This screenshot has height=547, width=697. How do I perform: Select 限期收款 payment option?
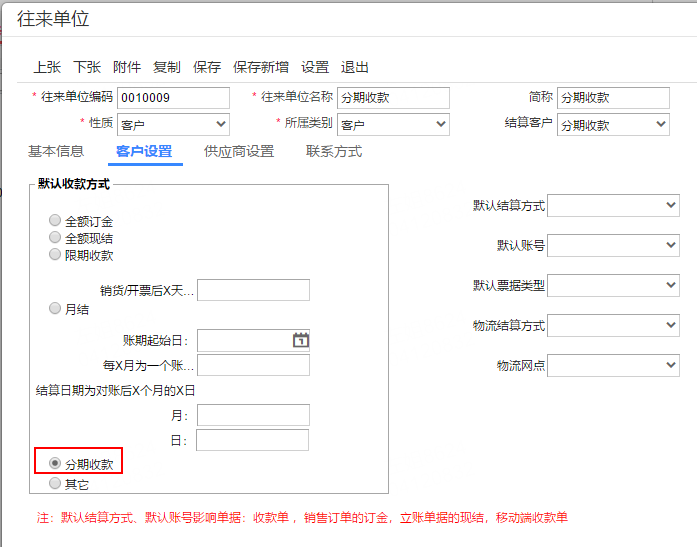tap(55, 254)
